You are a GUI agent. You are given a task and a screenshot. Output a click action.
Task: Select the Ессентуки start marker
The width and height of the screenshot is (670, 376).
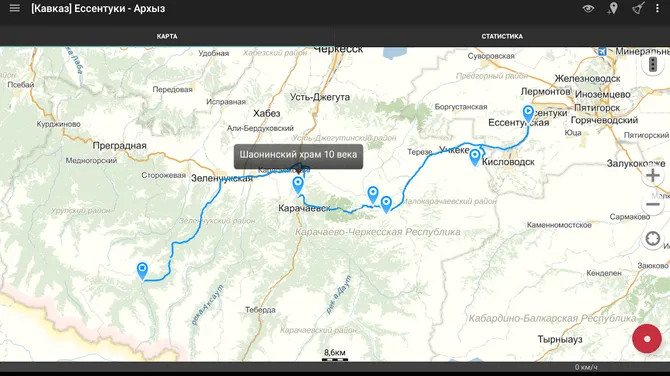point(528,115)
